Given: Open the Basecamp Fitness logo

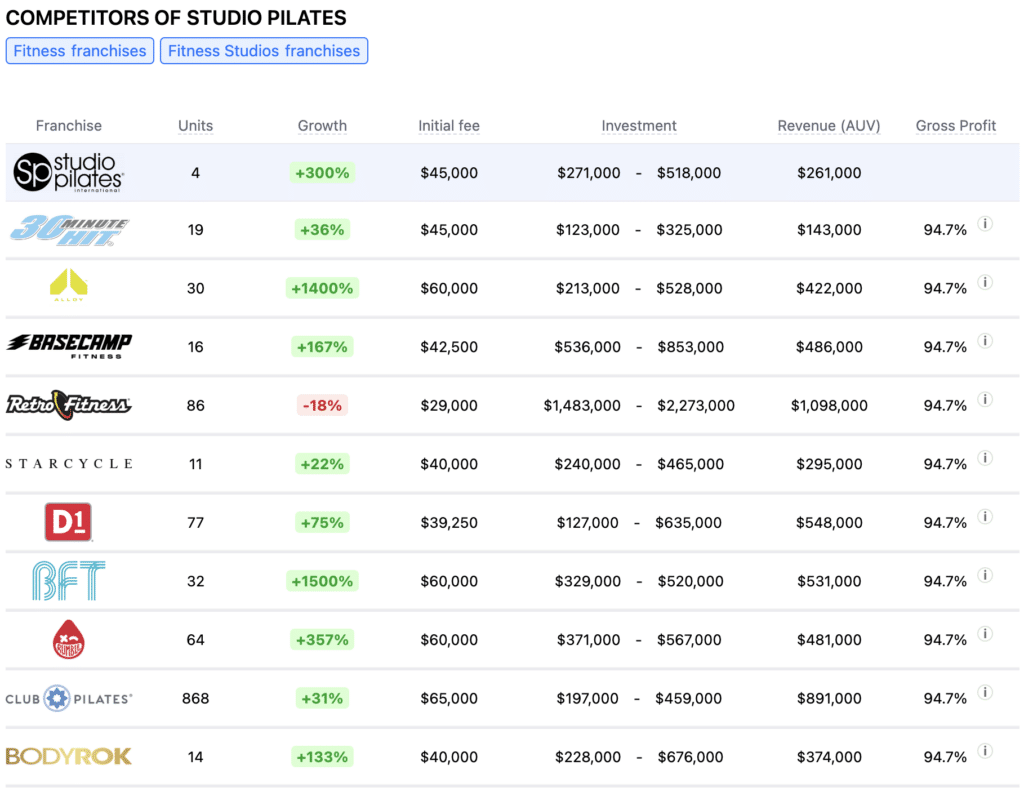Looking at the screenshot, I should tap(69, 346).
